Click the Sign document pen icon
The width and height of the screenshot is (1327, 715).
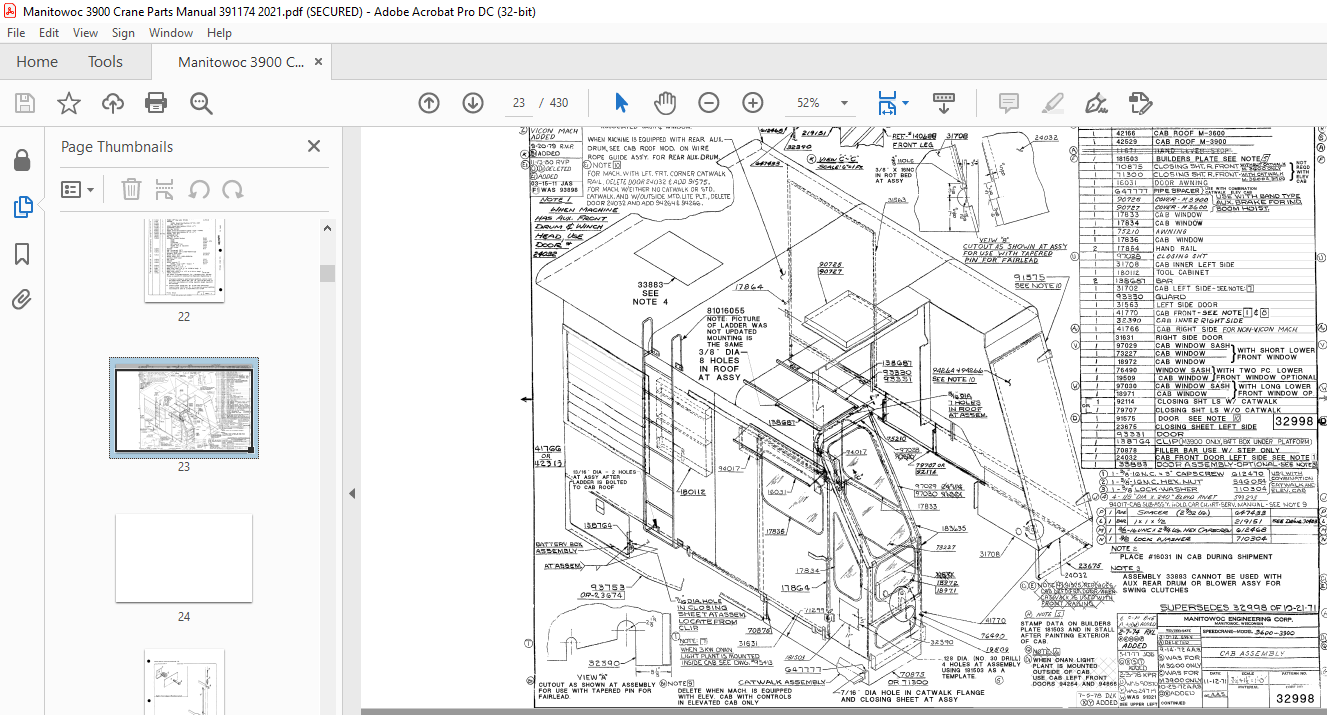(1096, 103)
